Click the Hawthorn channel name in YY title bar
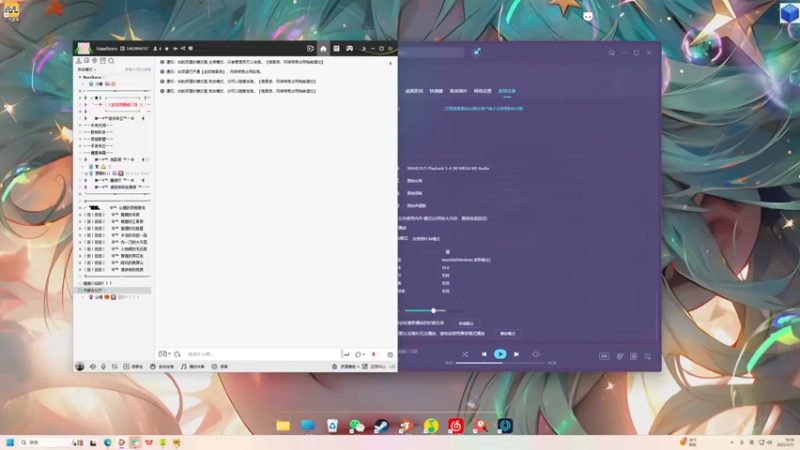Viewport: 800px width, 450px height. click(x=107, y=48)
